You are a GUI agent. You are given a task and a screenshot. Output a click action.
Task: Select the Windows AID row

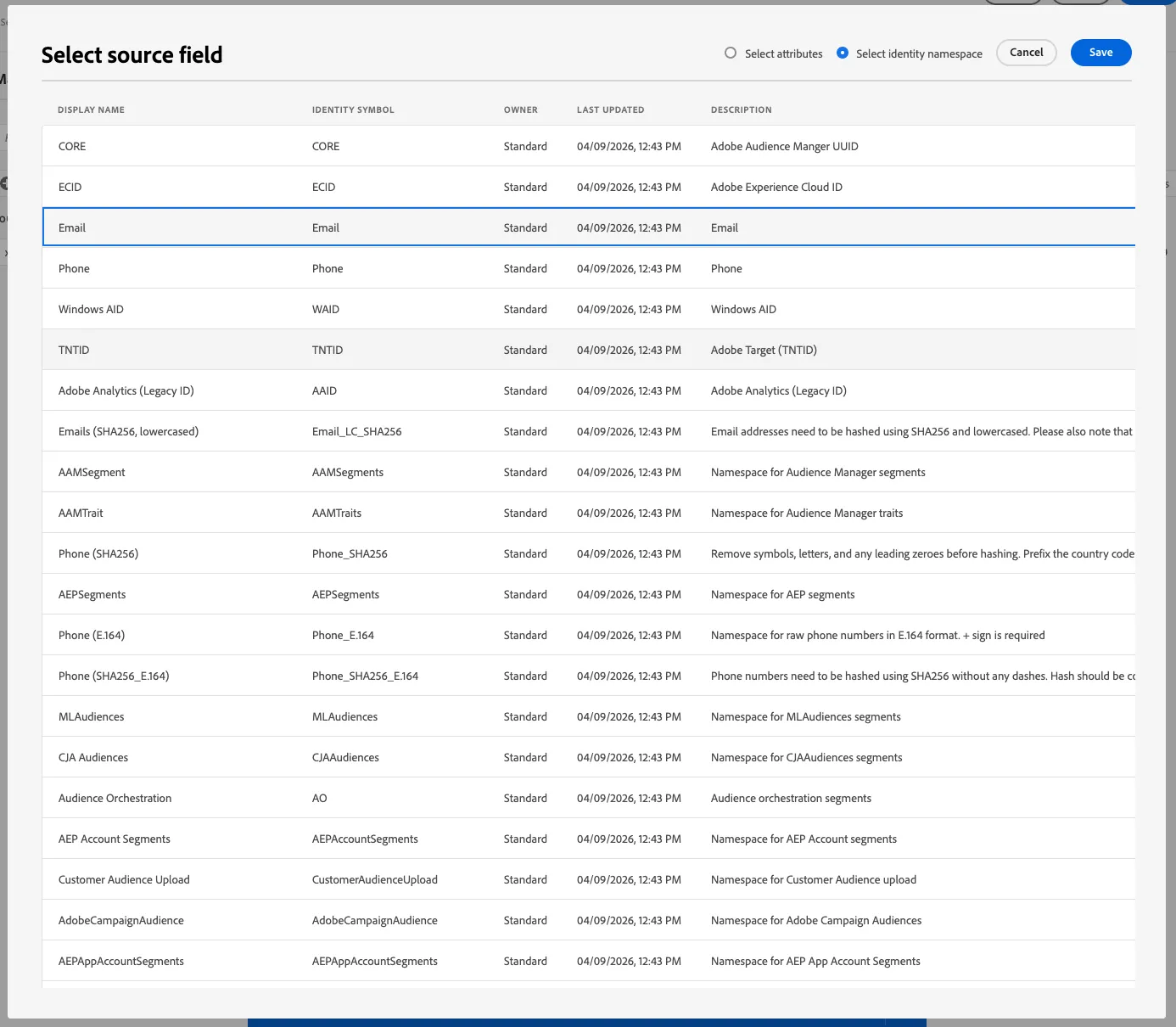point(589,309)
